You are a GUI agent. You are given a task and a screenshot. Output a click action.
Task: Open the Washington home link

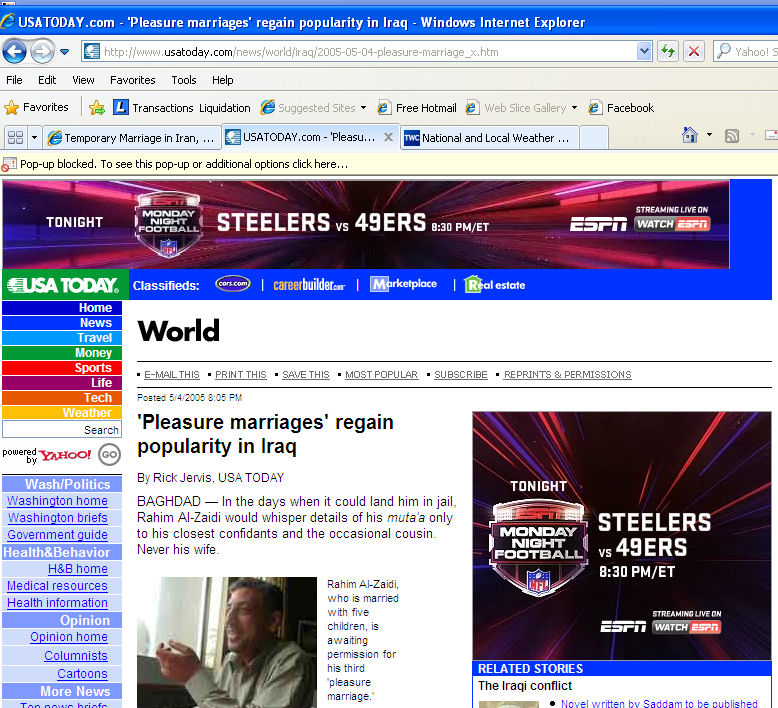pyautogui.click(x=57, y=501)
